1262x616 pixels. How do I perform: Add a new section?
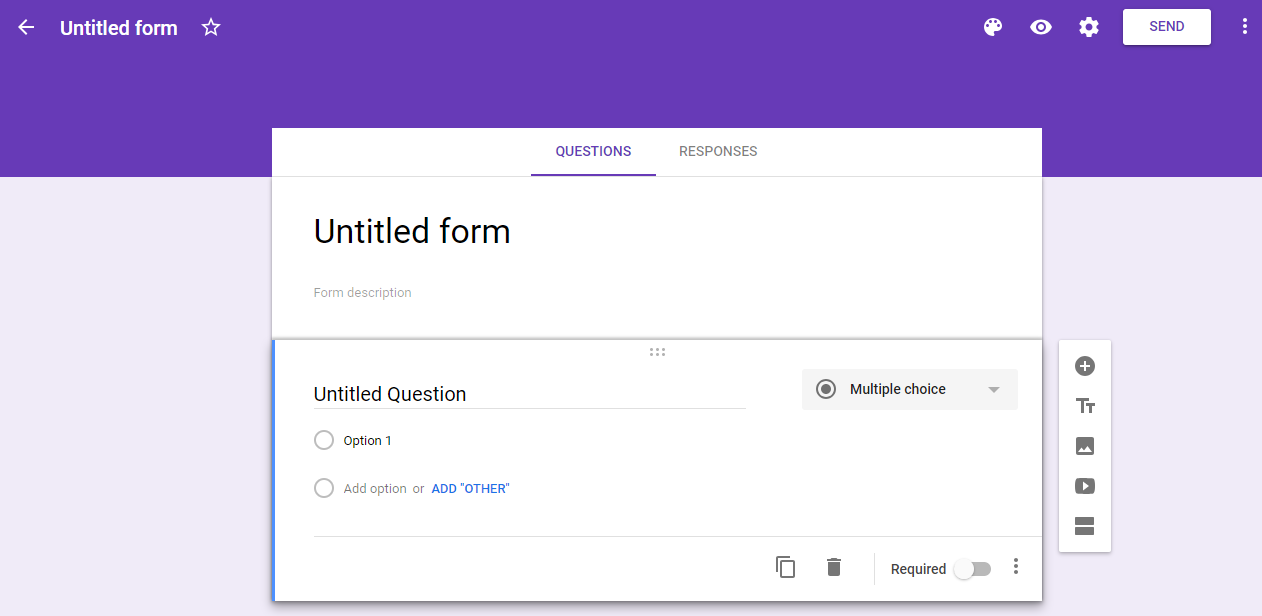point(1085,526)
